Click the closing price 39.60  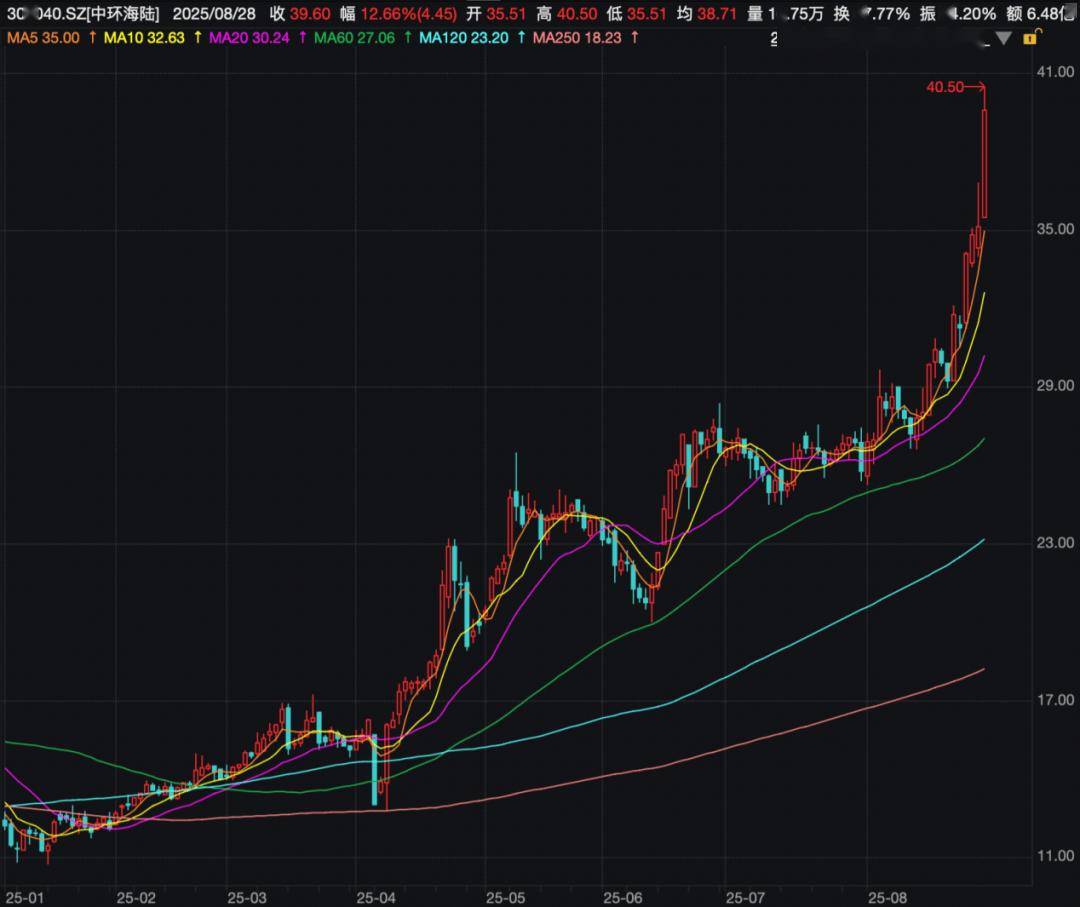[310, 14]
